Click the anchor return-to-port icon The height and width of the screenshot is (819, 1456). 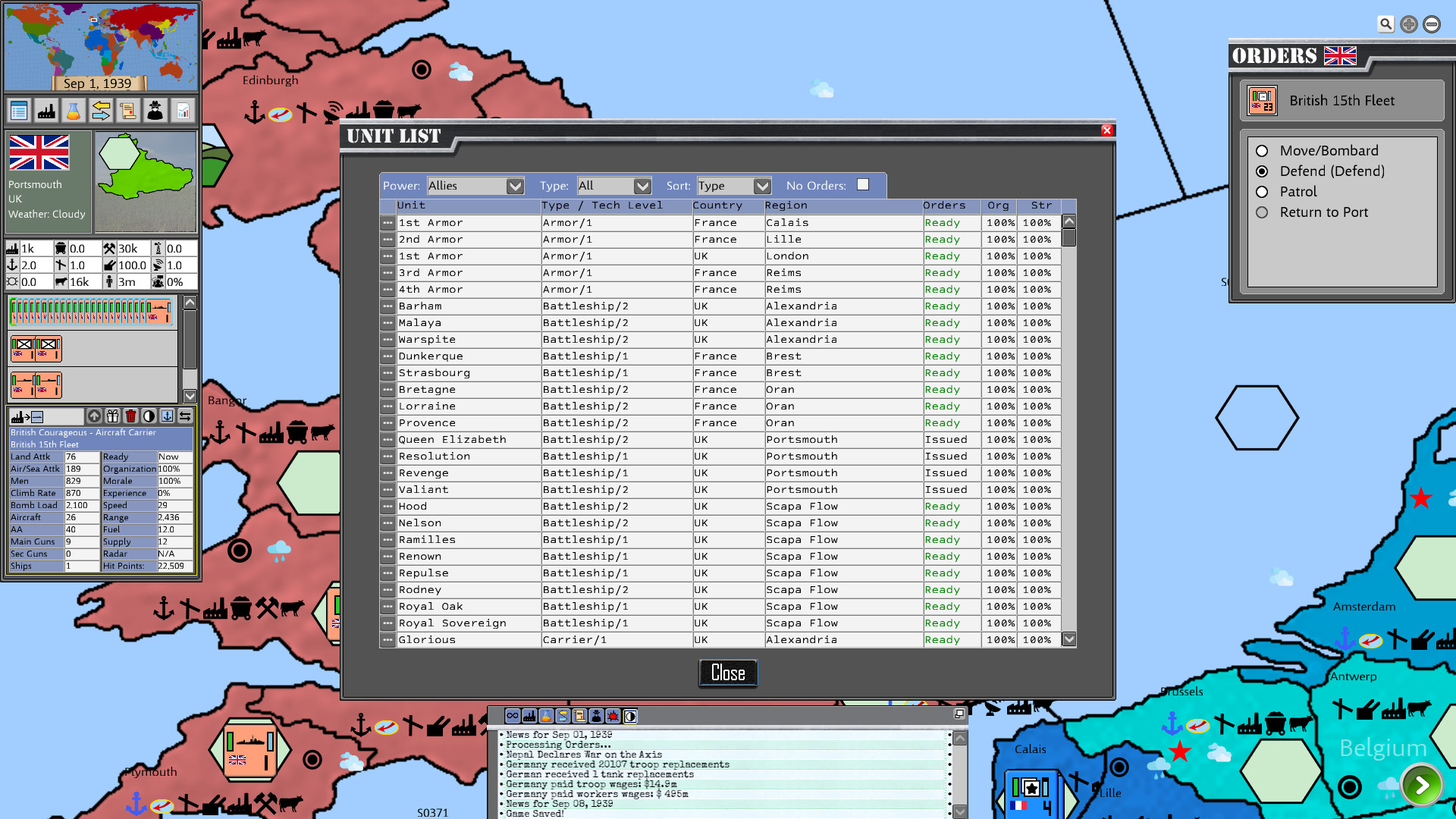click(167, 416)
